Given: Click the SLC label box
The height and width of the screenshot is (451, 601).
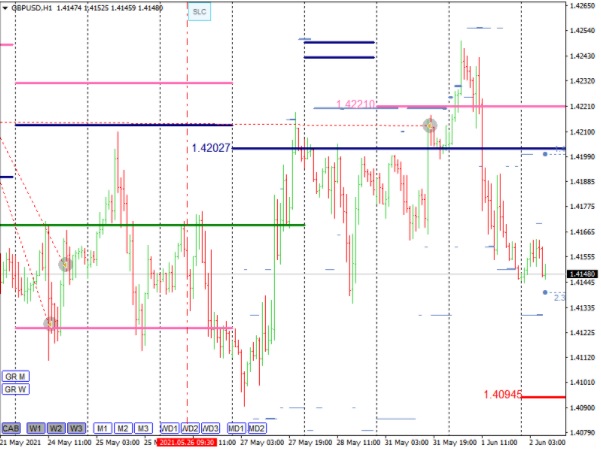Looking at the screenshot, I should click(199, 11).
